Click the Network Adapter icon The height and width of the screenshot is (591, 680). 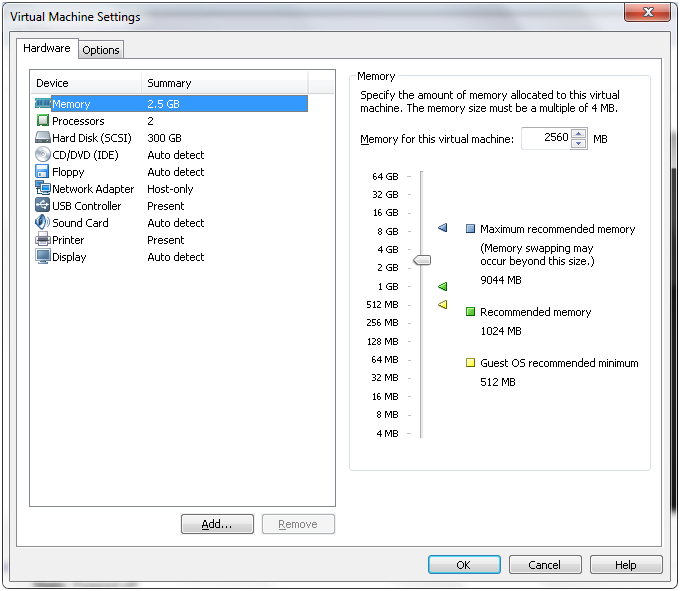(x=43, y=188)
